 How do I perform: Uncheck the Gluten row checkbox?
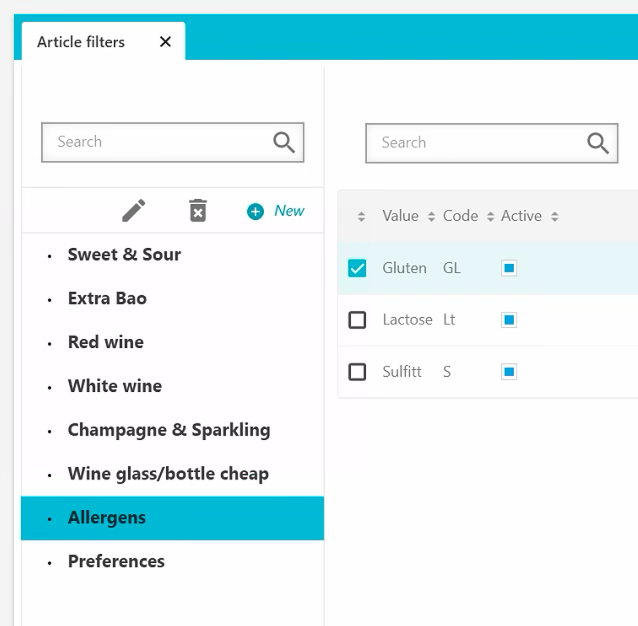[357, 268]
